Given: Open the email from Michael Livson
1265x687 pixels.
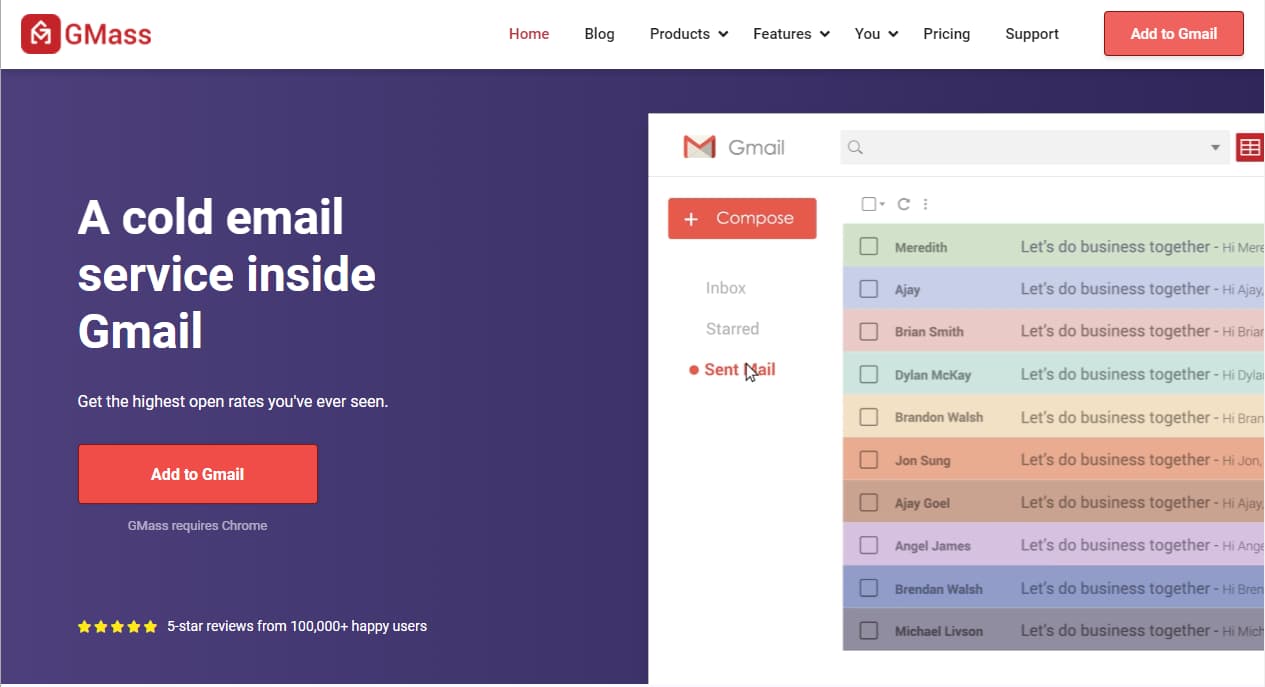Looking at the screenshot, I should coord(1054,630).
